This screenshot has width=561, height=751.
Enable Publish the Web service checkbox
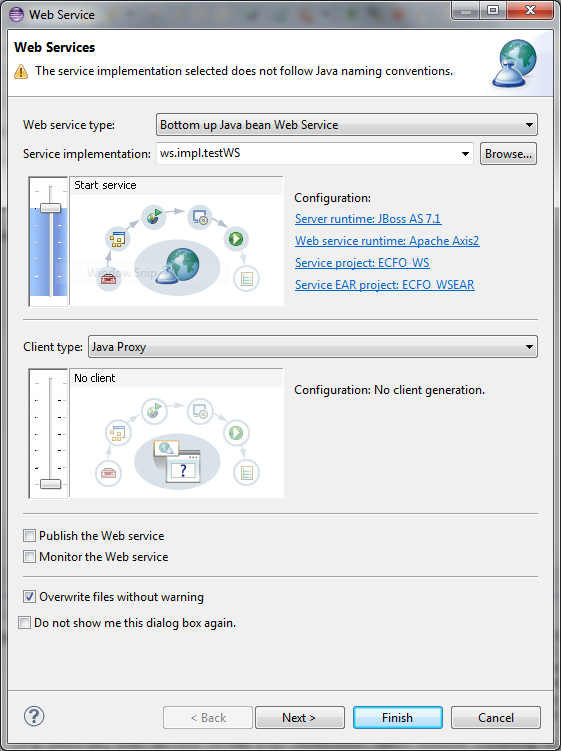(x=30, y=535)
